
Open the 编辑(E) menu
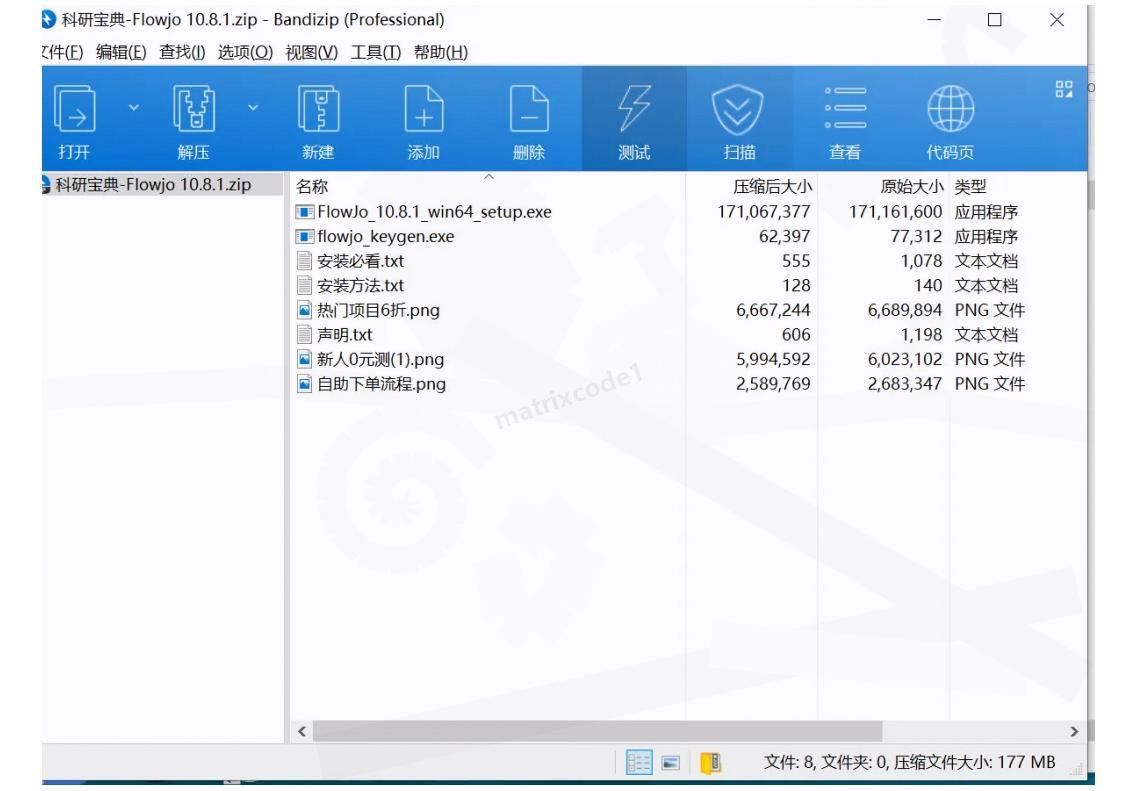(120, 52)
